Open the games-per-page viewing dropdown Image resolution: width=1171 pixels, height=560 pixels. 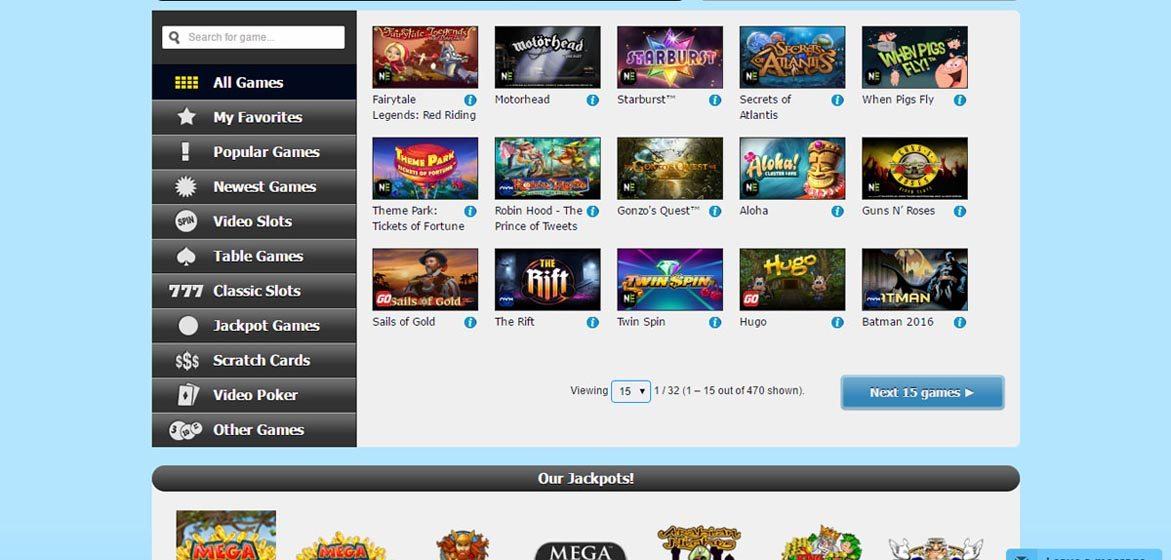point(631,391)
